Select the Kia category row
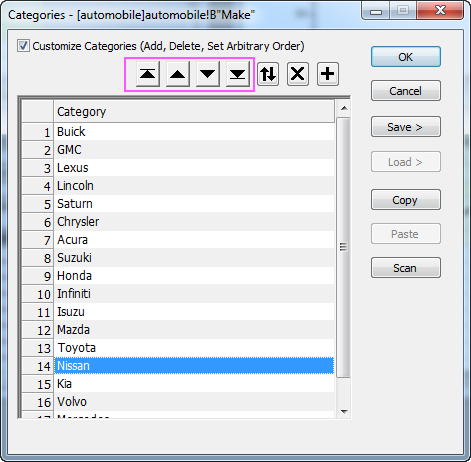 [x=194, y=384]
